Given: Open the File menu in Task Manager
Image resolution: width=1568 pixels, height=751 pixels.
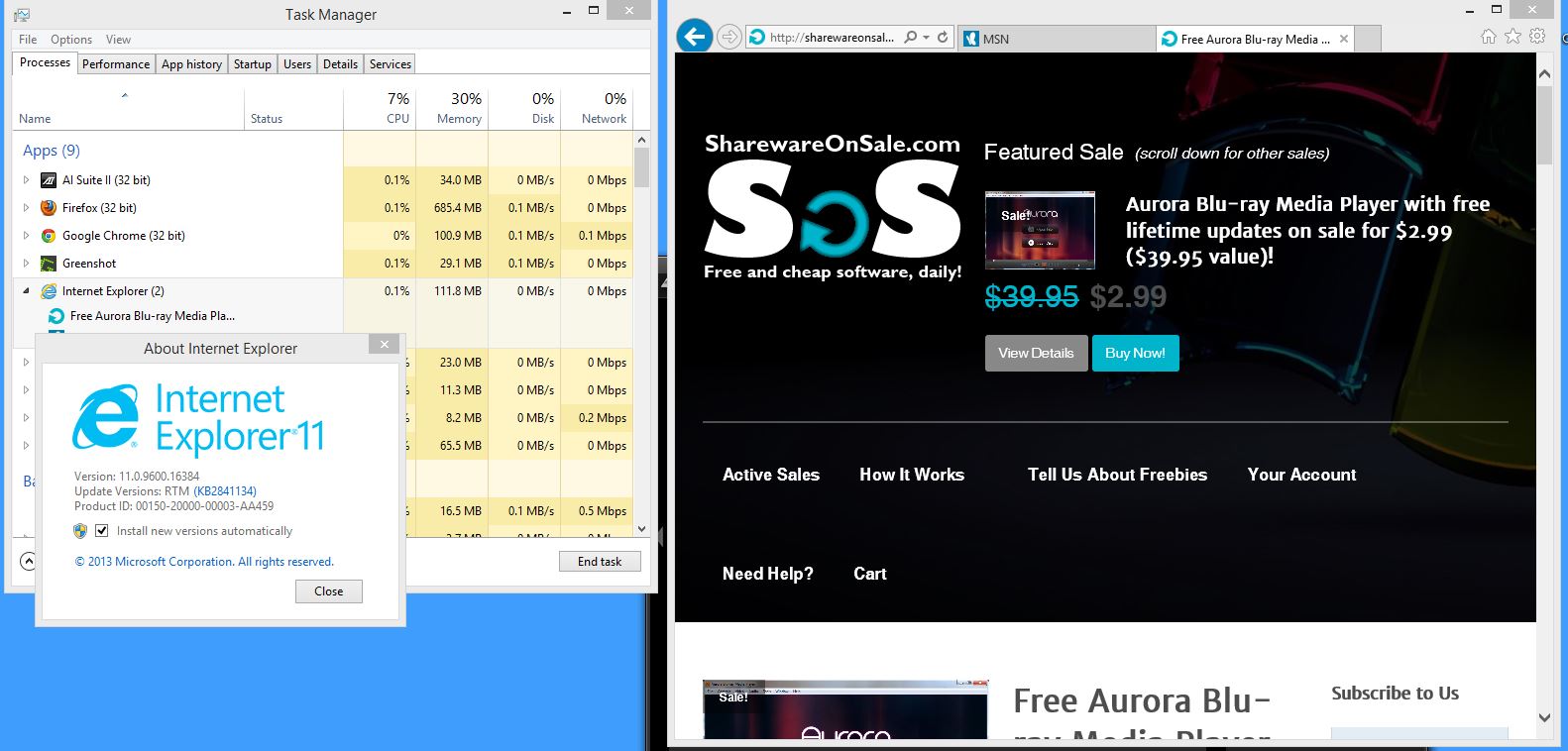Looking at the screenshot, I should 28,40.
